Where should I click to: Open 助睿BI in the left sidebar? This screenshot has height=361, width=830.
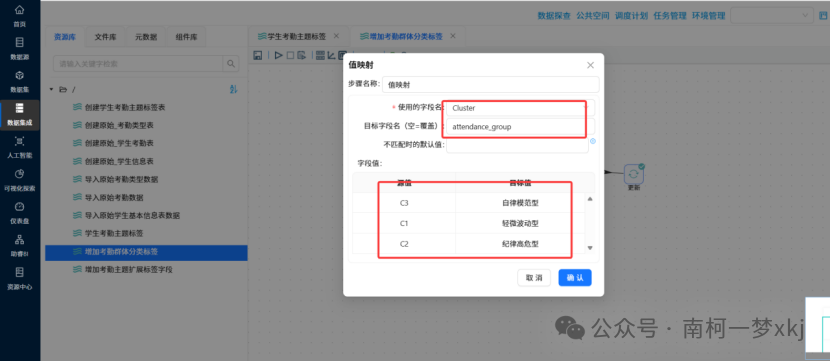click(x=20, y=246)
